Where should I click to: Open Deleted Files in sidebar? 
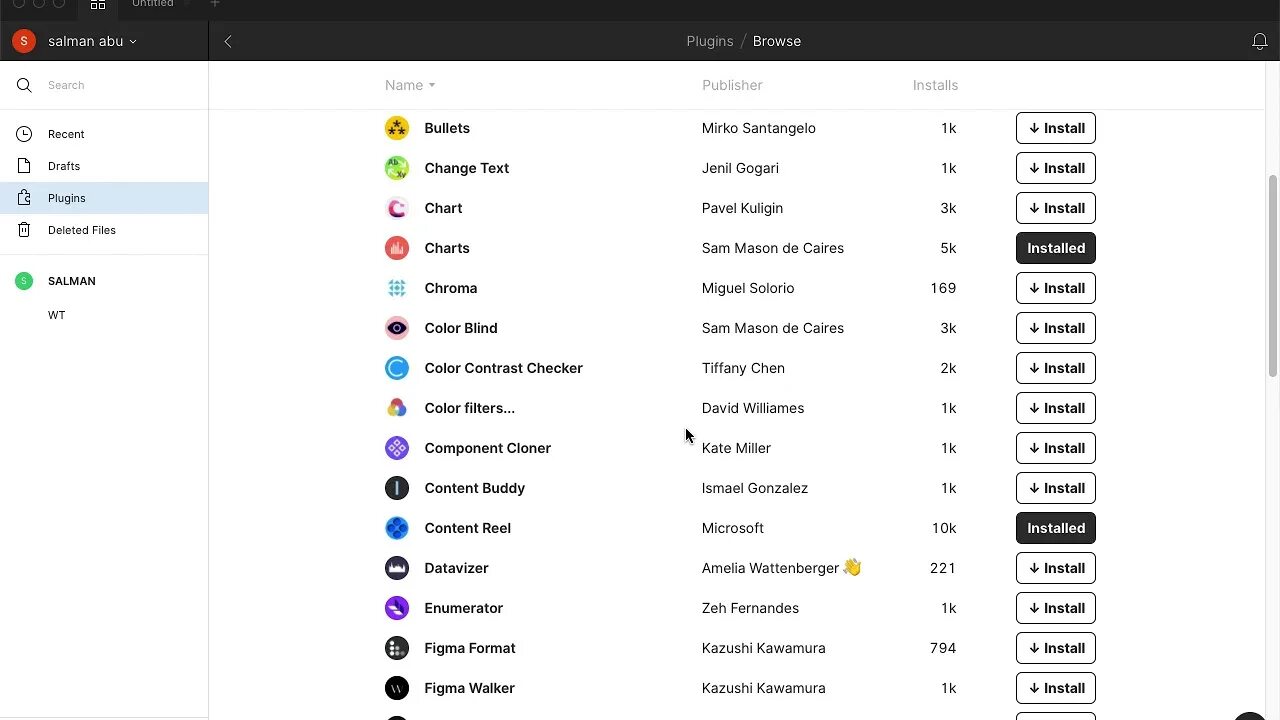tap(104, 230)
